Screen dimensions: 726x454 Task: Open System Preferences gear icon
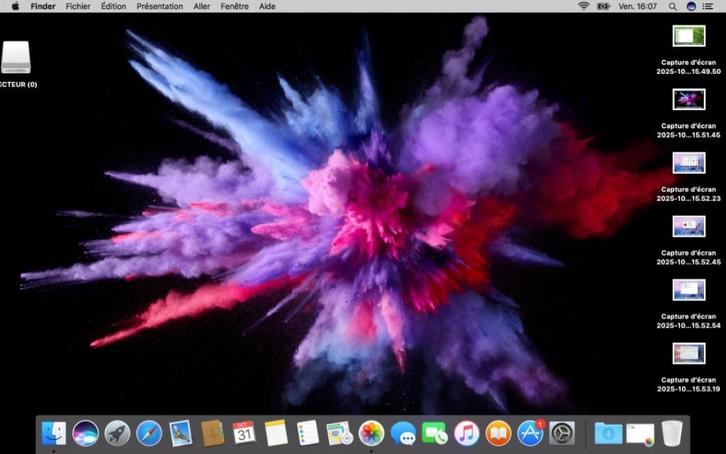pos(562,433)
